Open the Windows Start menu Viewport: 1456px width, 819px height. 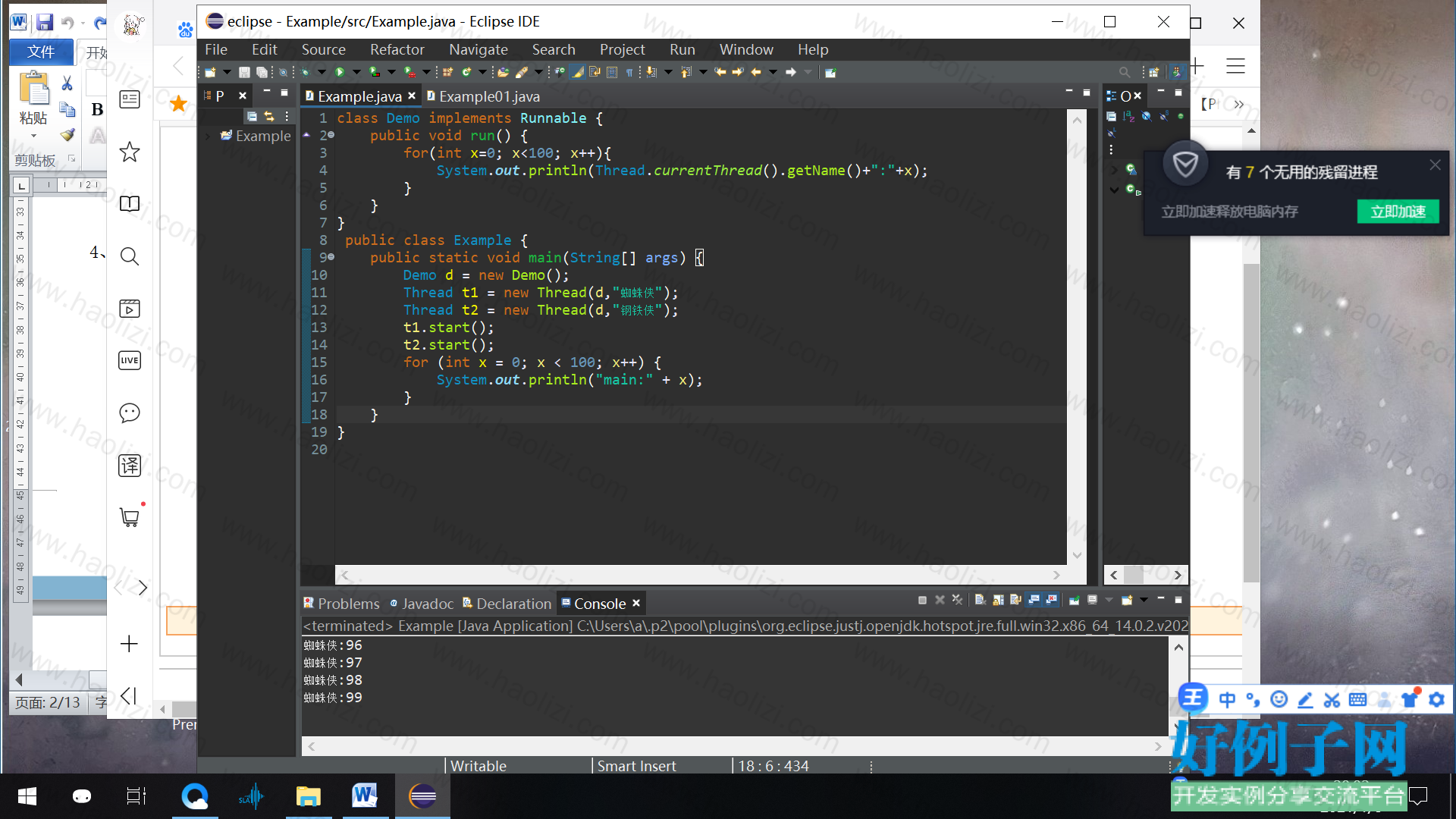pos(27,796)
